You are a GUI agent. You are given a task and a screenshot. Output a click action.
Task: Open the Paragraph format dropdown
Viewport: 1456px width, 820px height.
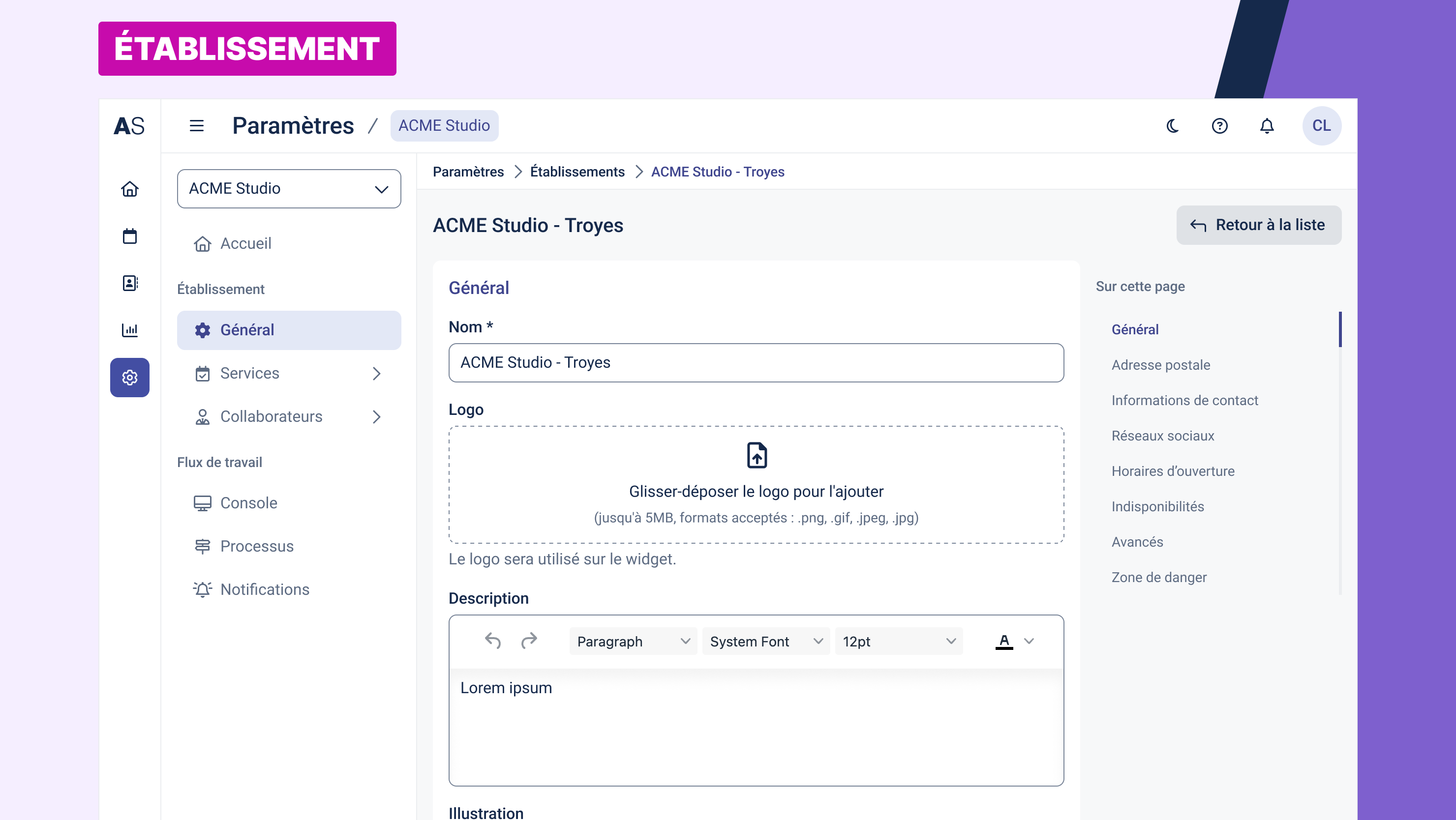click(633, 641)
